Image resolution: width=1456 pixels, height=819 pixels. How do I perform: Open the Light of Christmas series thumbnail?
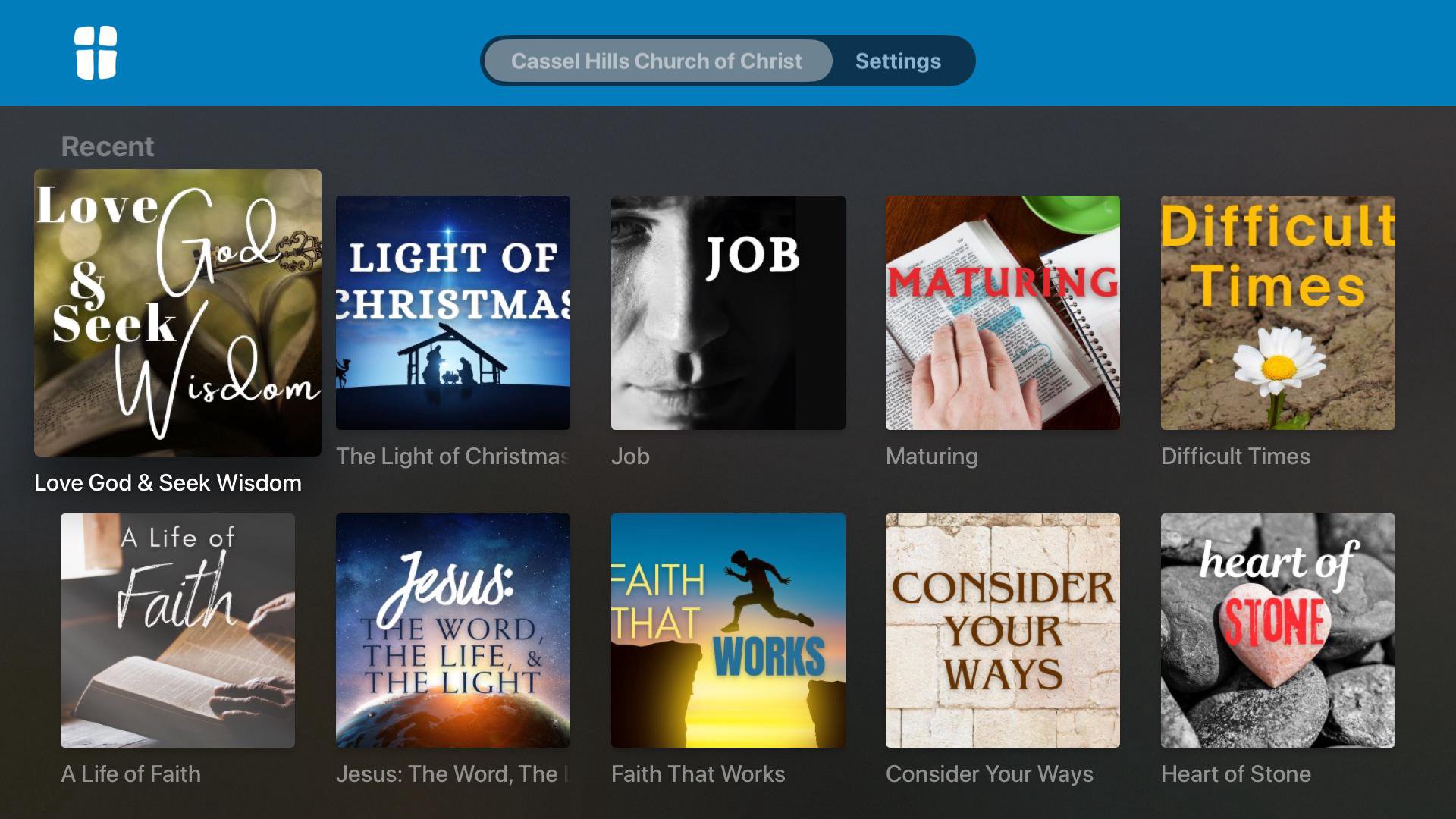point(453,312)
